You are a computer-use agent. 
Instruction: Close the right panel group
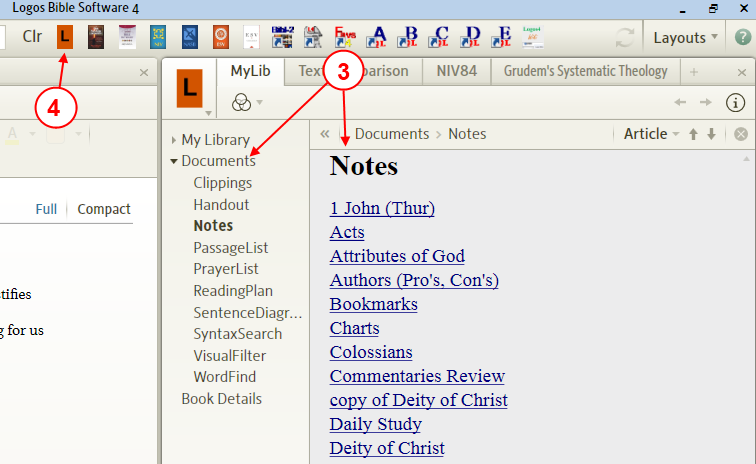point(742,73)
